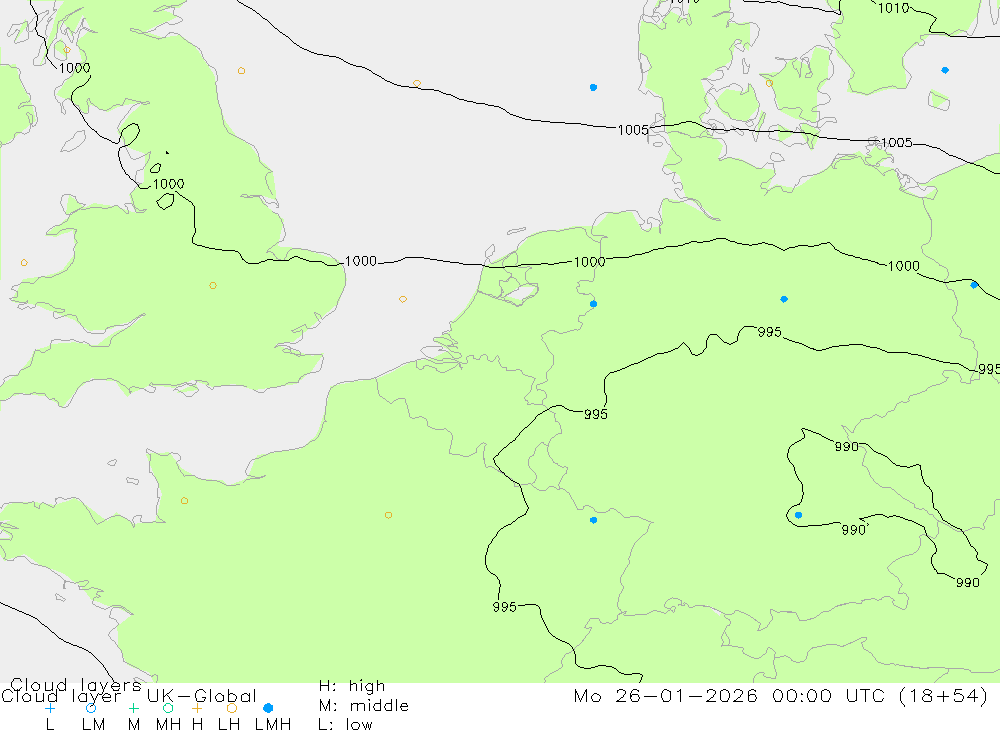Click the MH legend label text
Image resolution: width=1000 pixels, height=733 pixels.
point(168,725)
